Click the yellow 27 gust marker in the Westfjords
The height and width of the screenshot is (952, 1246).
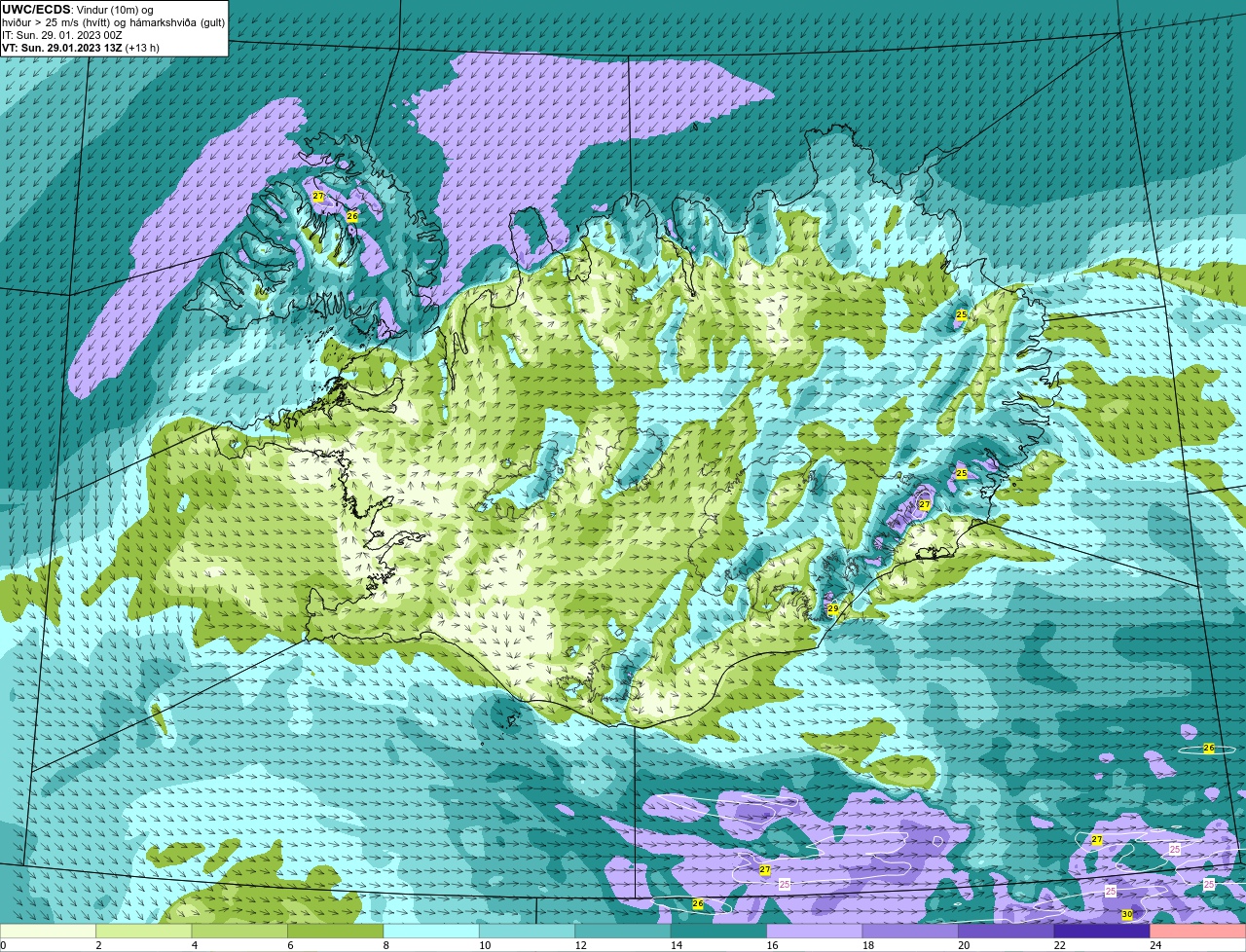pyautogui.click(x=318, y=197)
